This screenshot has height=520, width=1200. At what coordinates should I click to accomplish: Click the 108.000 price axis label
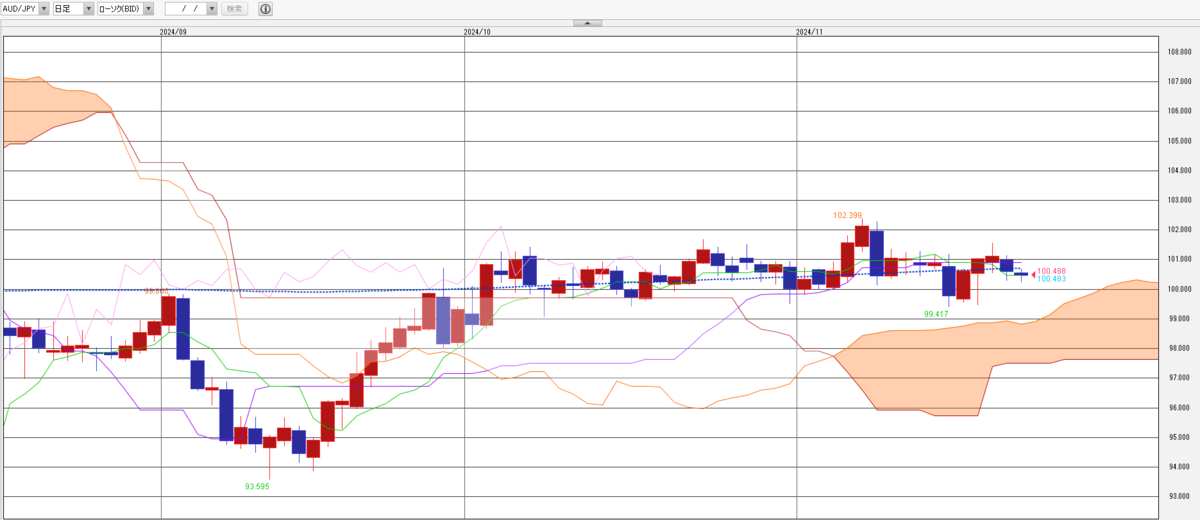1181,52
